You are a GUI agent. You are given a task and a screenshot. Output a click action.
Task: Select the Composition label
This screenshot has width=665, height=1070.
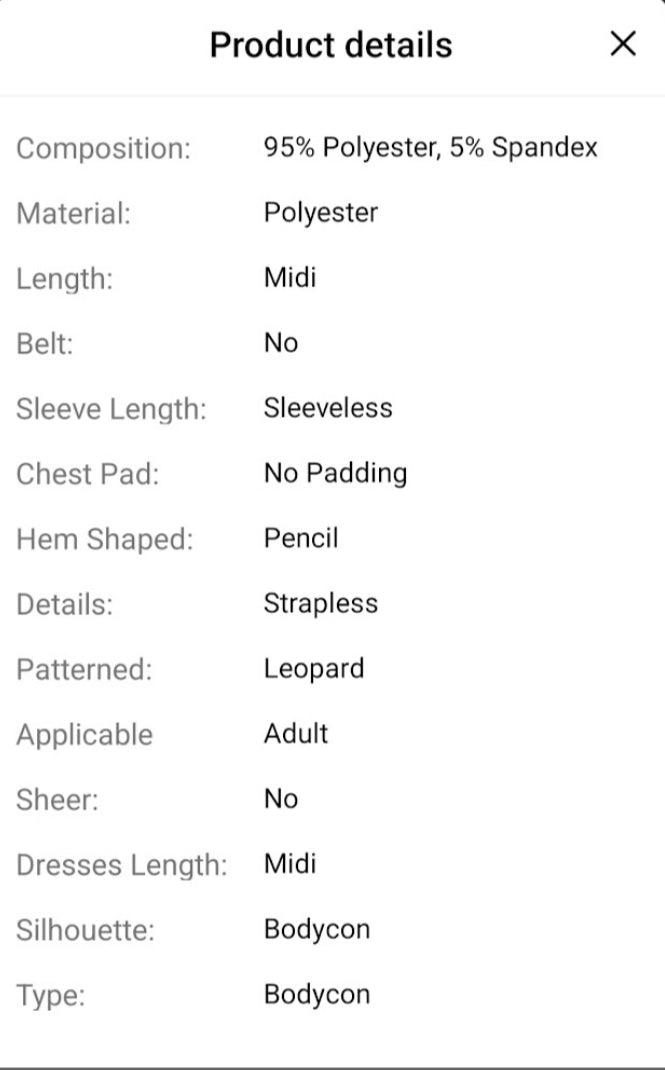click(x=103, y=149)
